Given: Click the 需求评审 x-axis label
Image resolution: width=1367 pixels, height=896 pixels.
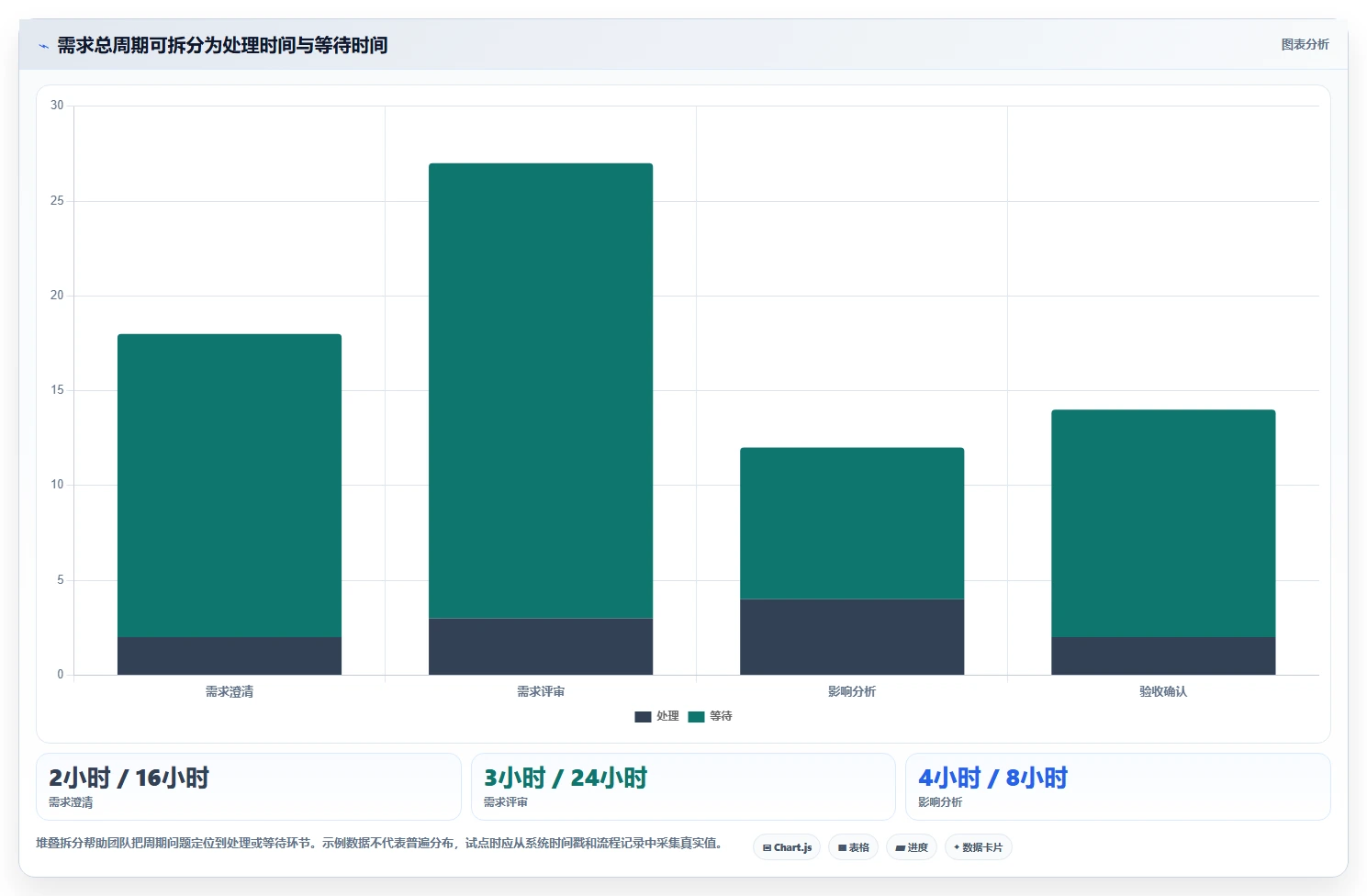Looking at the screenshot, I should coord(541,691).
